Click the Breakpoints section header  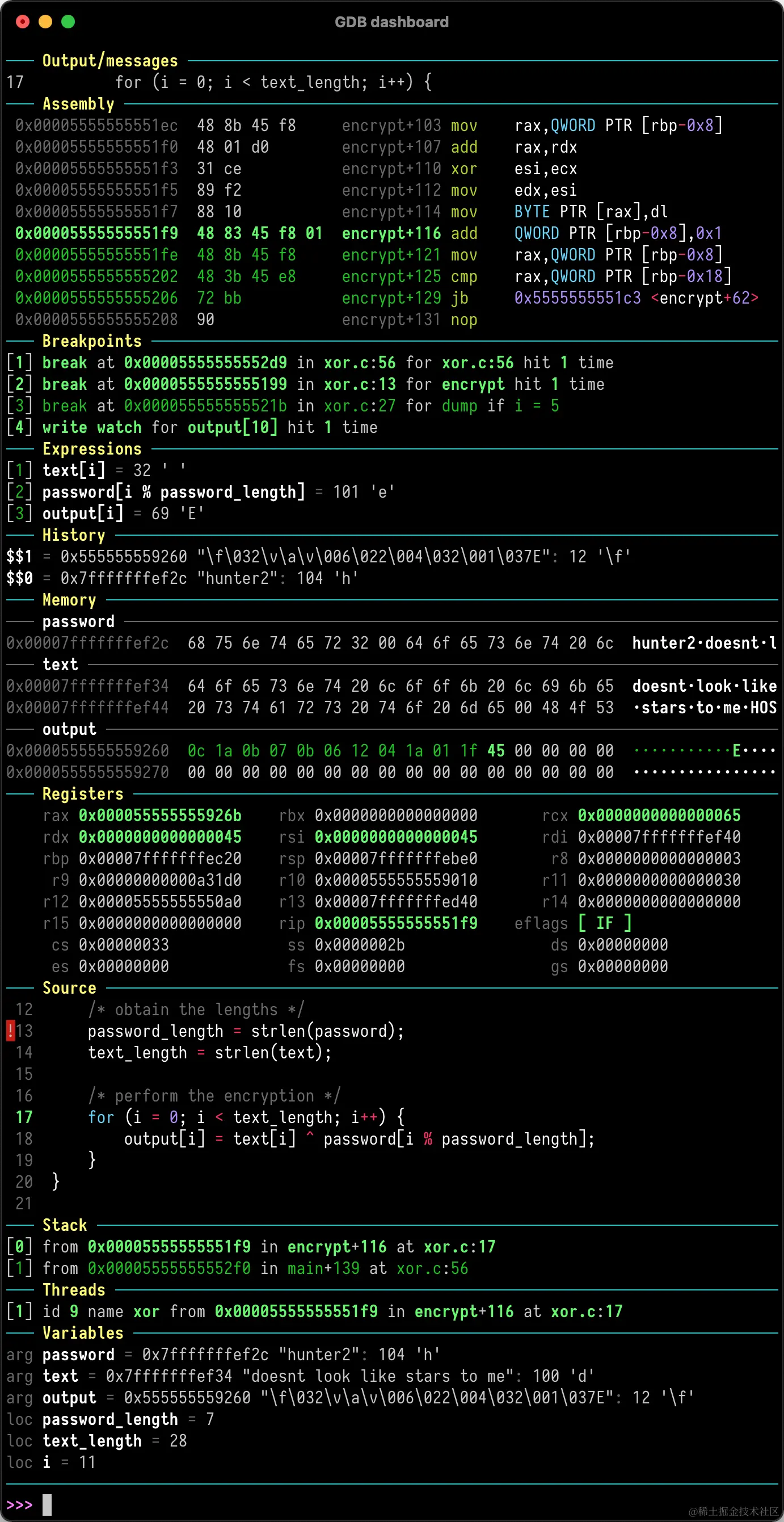[x=92, y=341]
